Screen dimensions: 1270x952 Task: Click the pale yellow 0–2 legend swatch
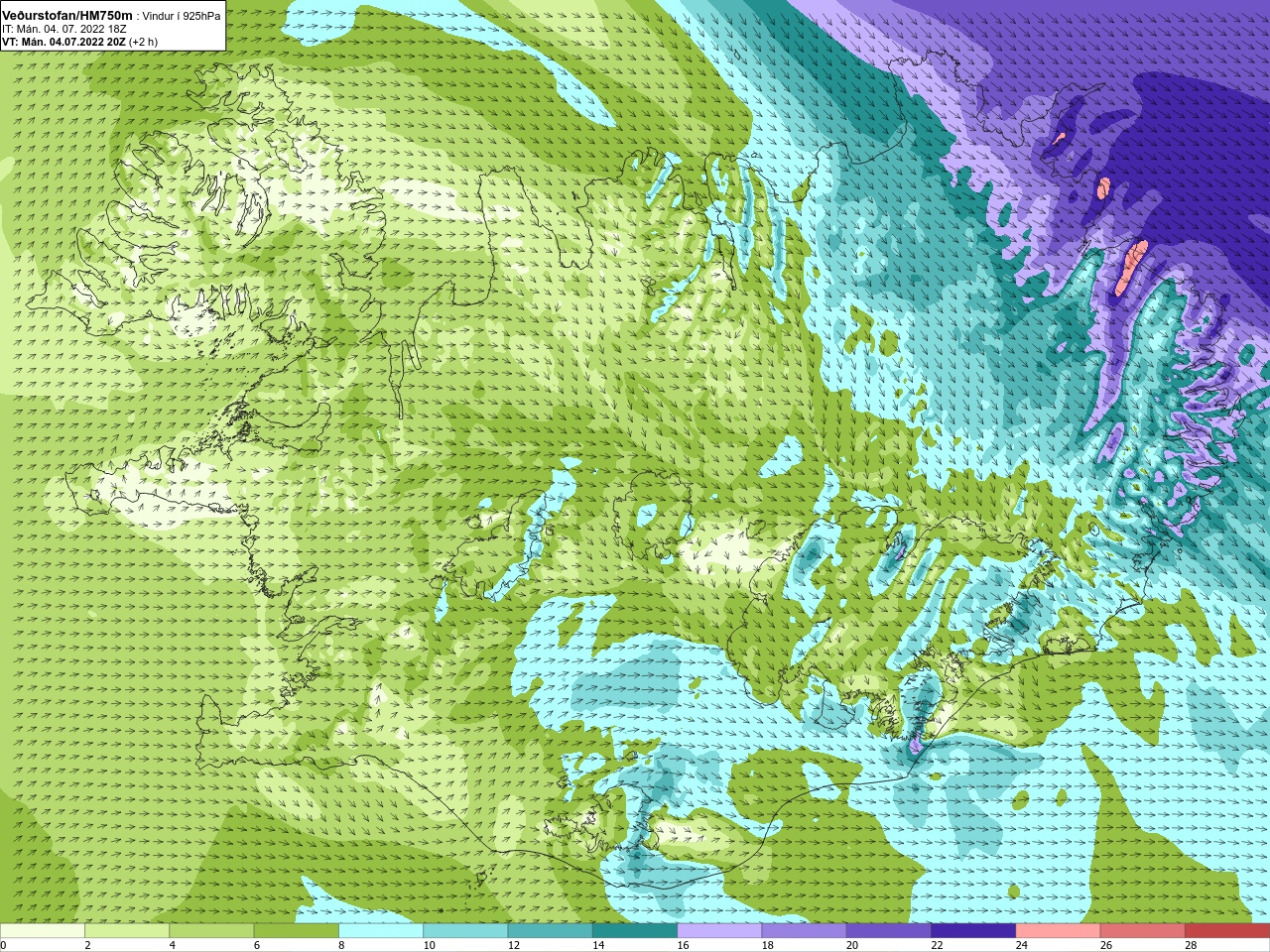43,930
